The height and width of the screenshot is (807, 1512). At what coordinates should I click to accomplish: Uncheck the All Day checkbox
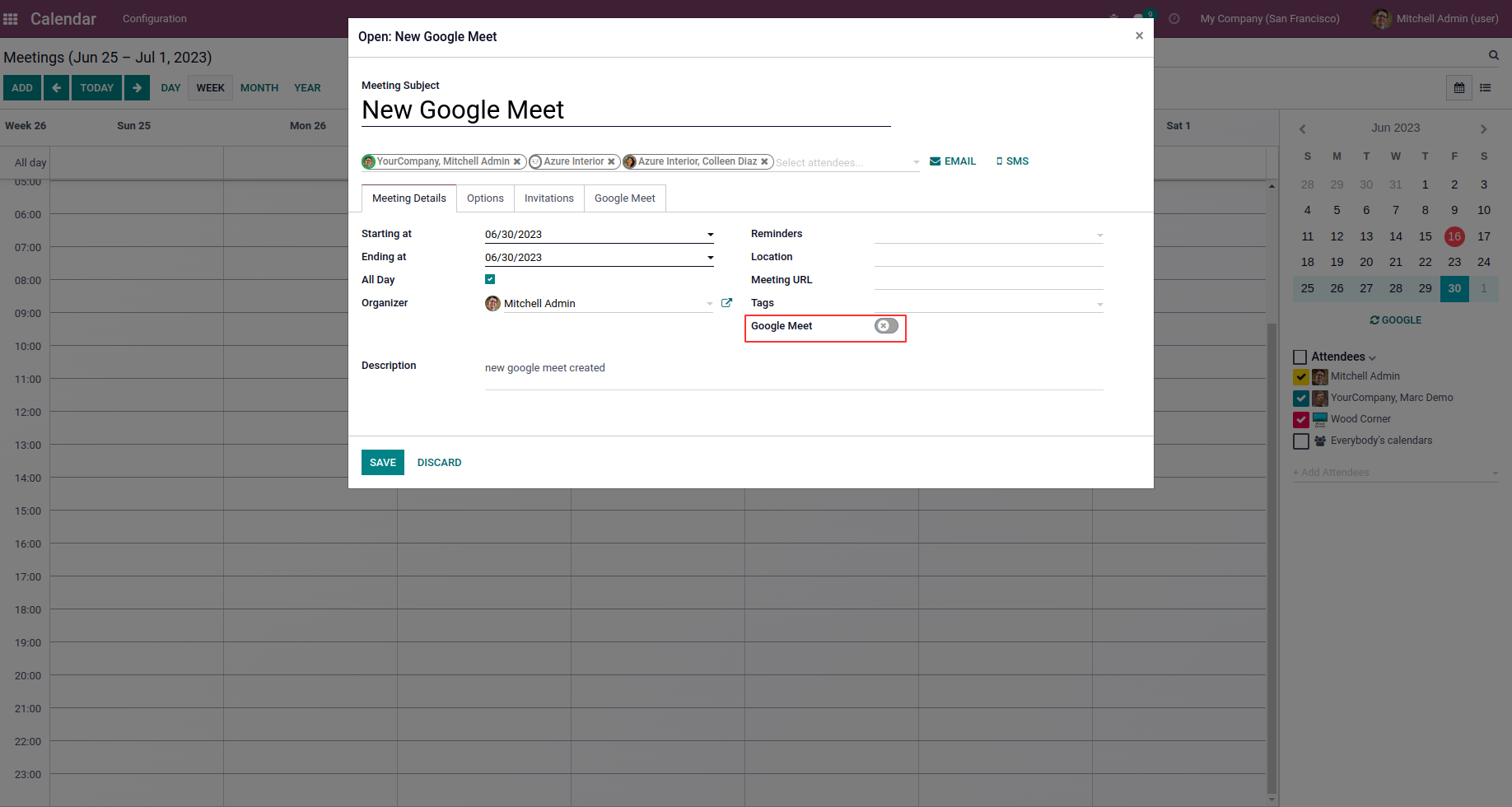click(x=490, y=279)
